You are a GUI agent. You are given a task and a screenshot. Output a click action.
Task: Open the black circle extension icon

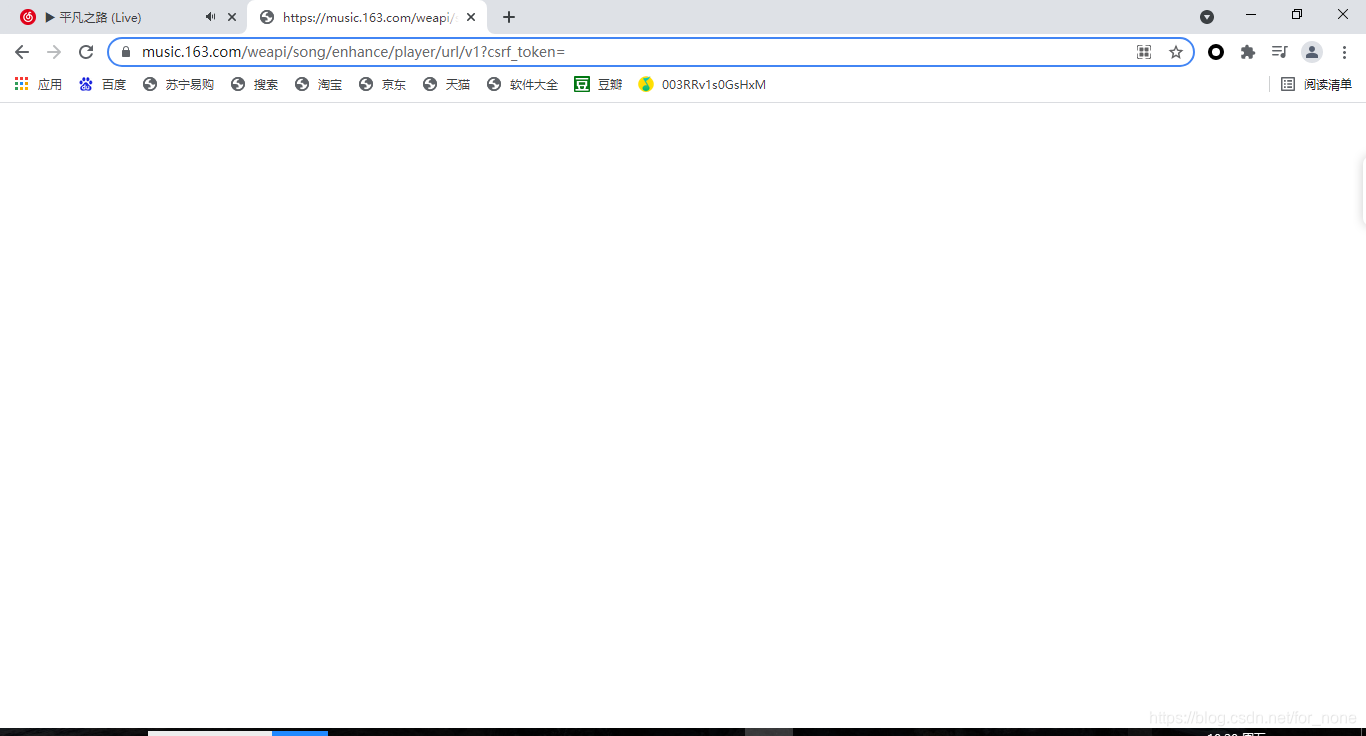click(x=1216, y=52)
